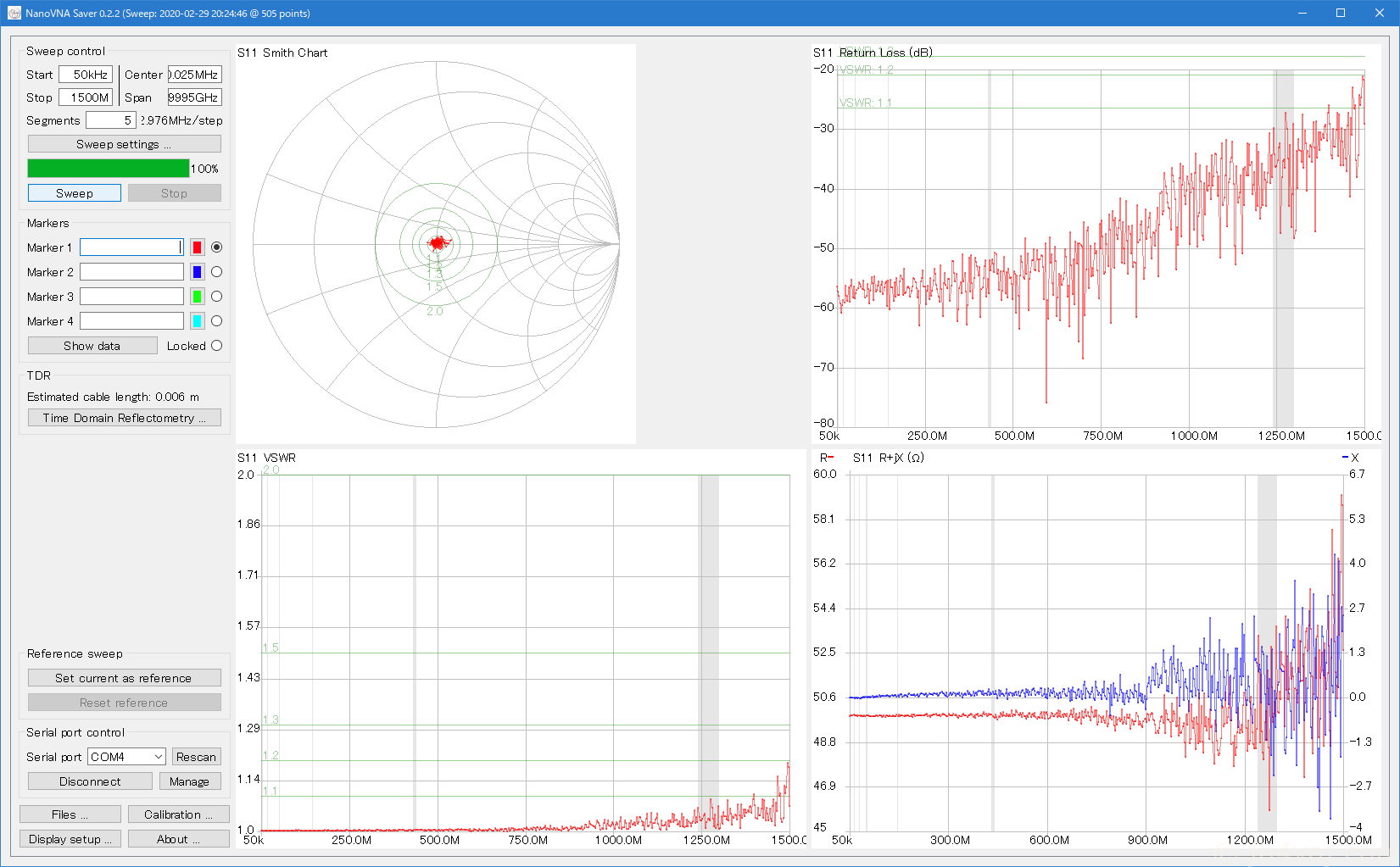Disconnect from the serial device

pos(90,781)
